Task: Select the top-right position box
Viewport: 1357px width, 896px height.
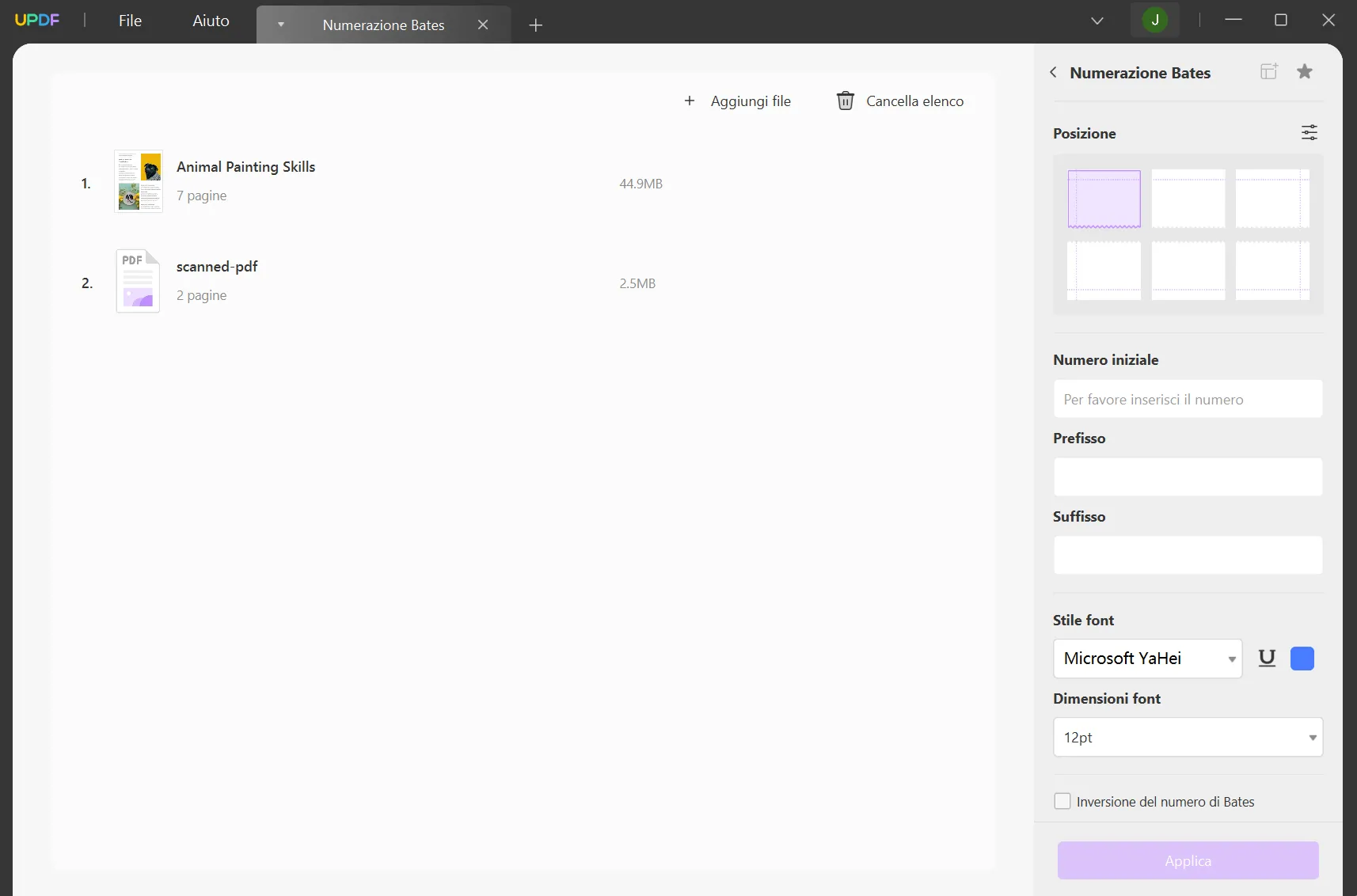Action: (1272, 199)
